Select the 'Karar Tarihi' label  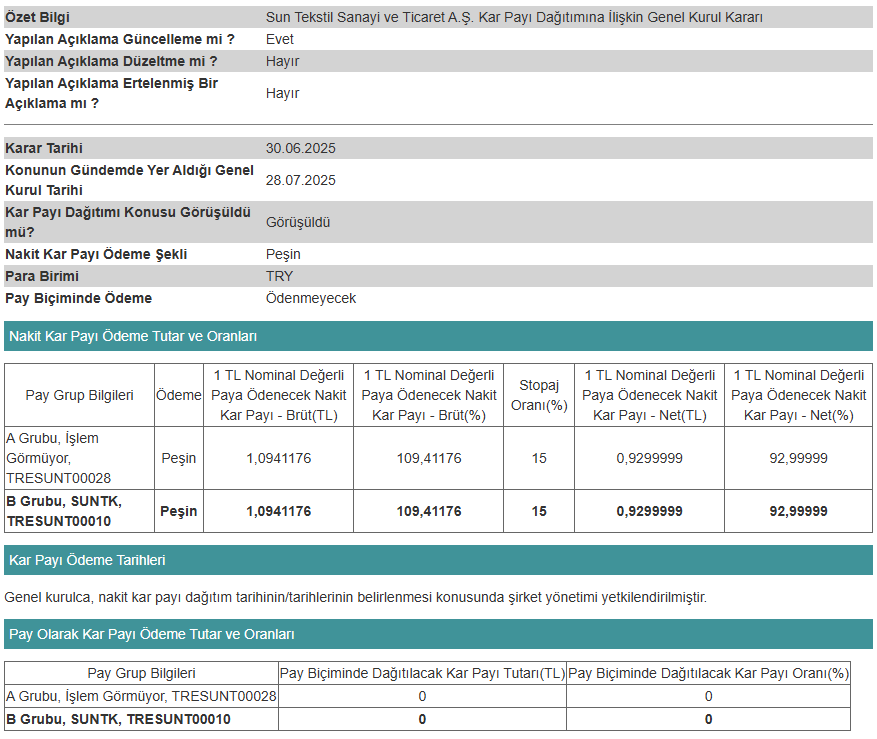(x=44, y=148)
